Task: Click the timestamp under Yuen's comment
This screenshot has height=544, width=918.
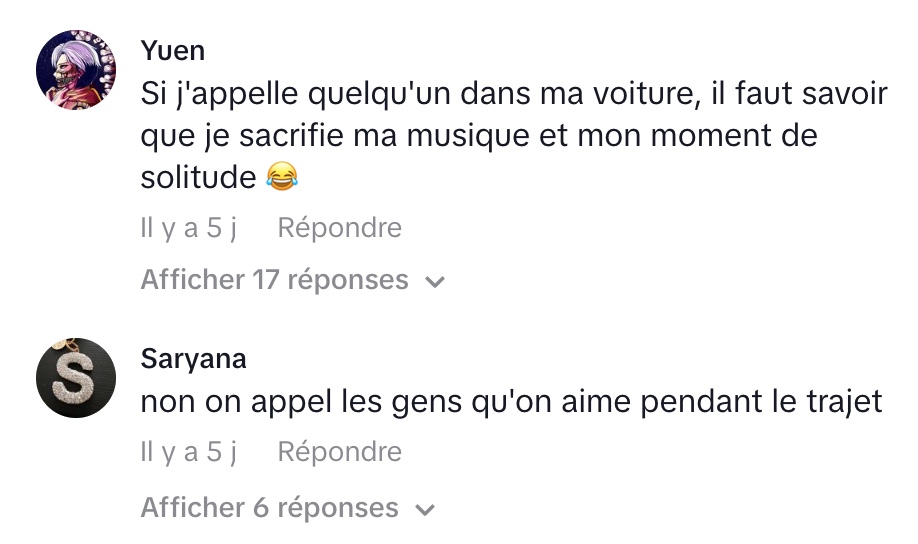Action: pyautogui.click(x=188, y=228)
